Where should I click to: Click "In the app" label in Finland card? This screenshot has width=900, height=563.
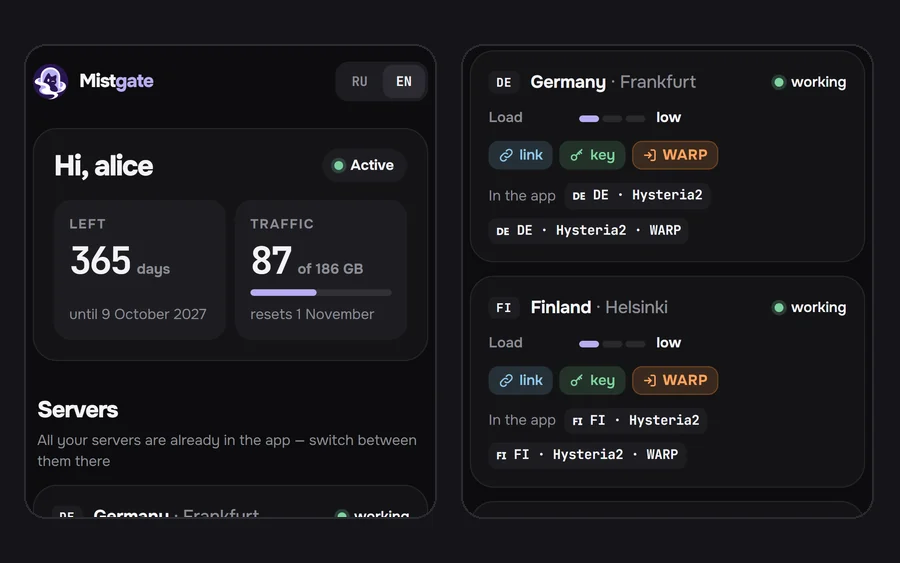(x=522, y=420)
